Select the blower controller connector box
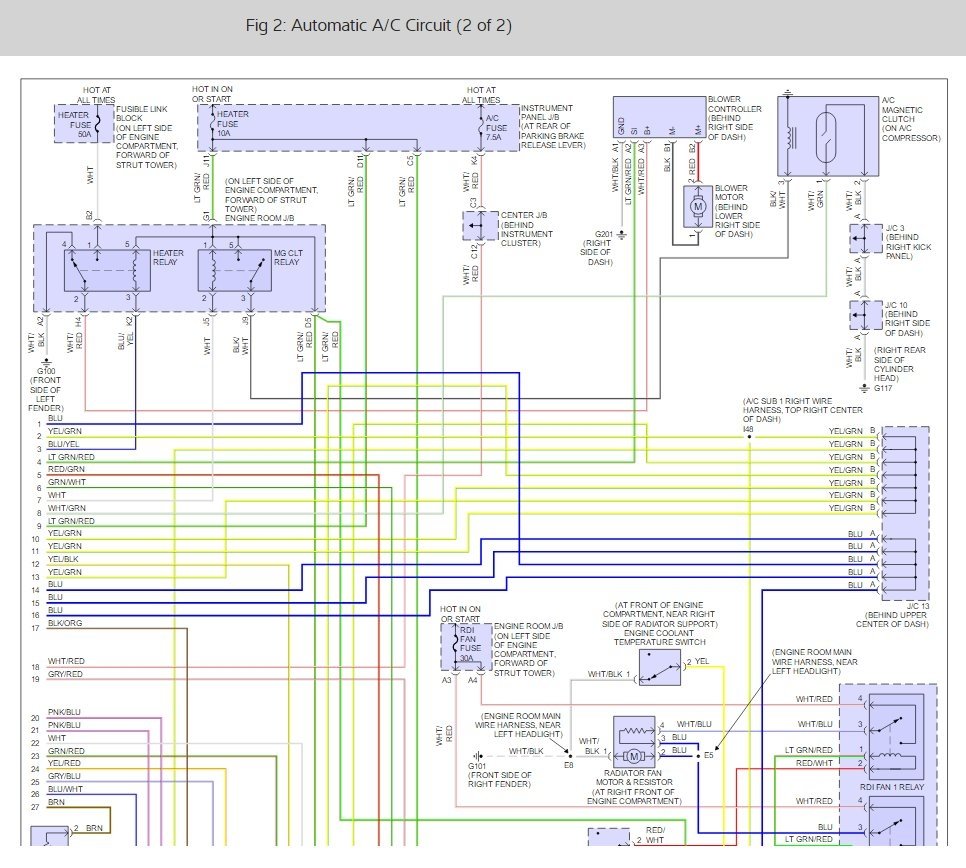Viewport: 966px width, 868px height. (659, 118)
